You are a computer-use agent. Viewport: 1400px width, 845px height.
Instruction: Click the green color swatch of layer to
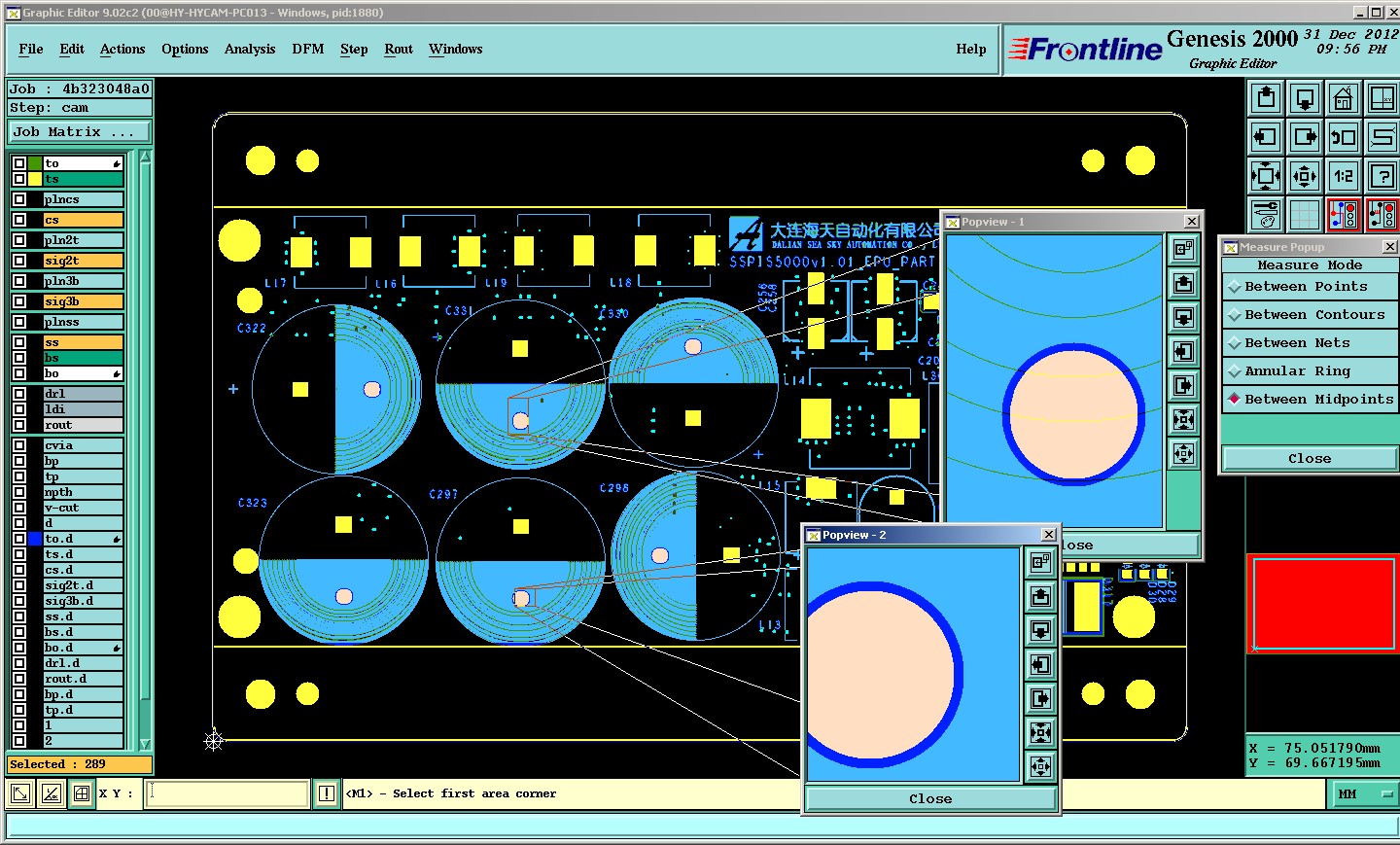point(35,163)
